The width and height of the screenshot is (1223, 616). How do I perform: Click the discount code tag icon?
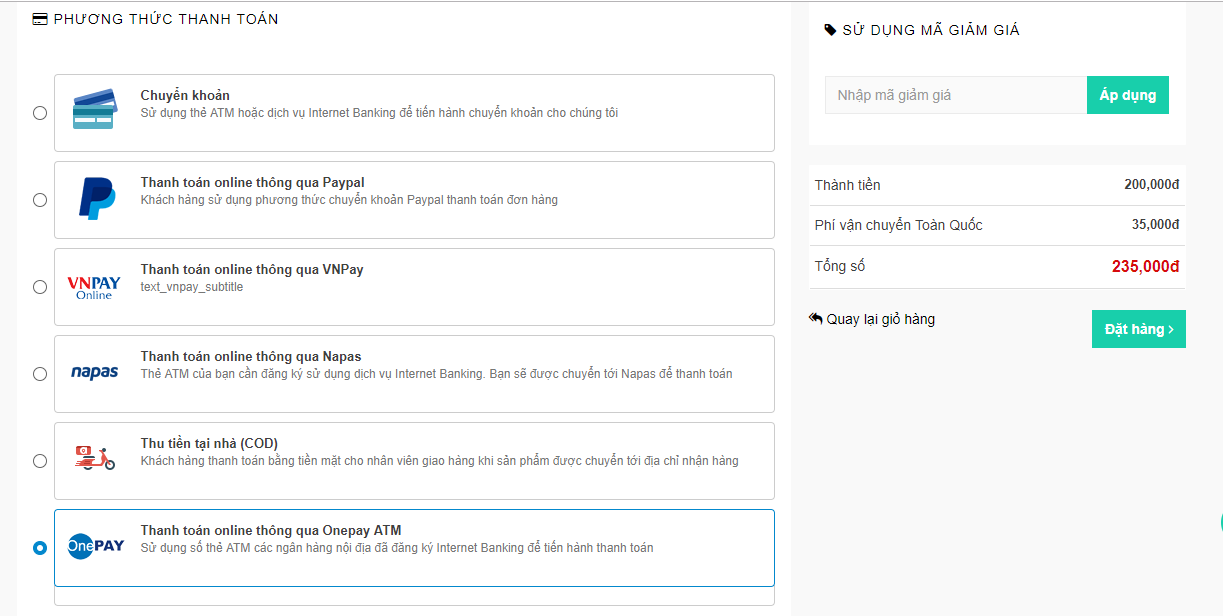tap(830, 30)
